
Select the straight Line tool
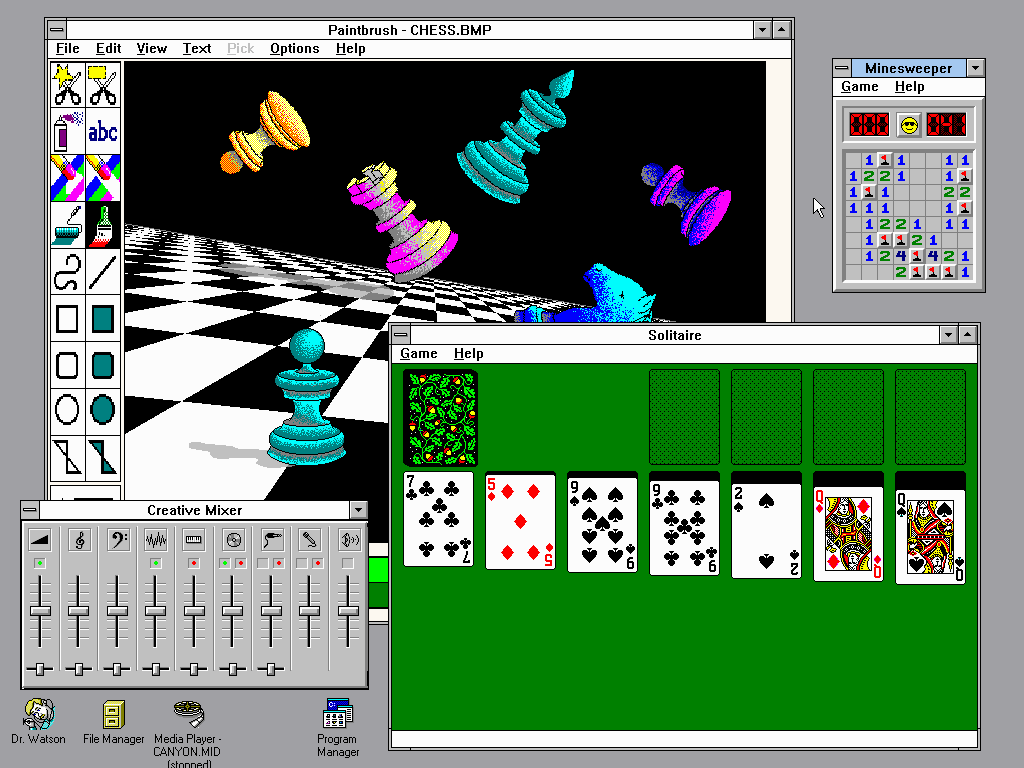click(103, 271)
